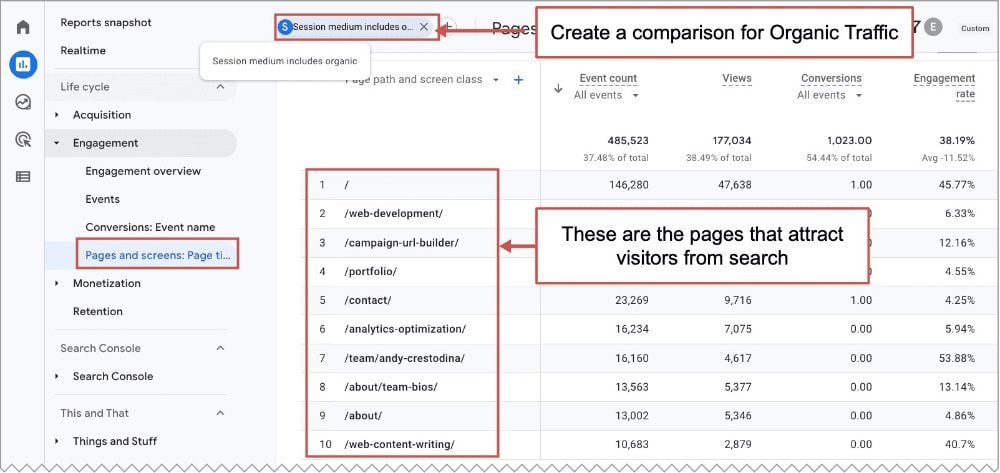The height and width of the screenshot is (473, 1000).
Task: Collapse the This and That section
Action: 220,413
